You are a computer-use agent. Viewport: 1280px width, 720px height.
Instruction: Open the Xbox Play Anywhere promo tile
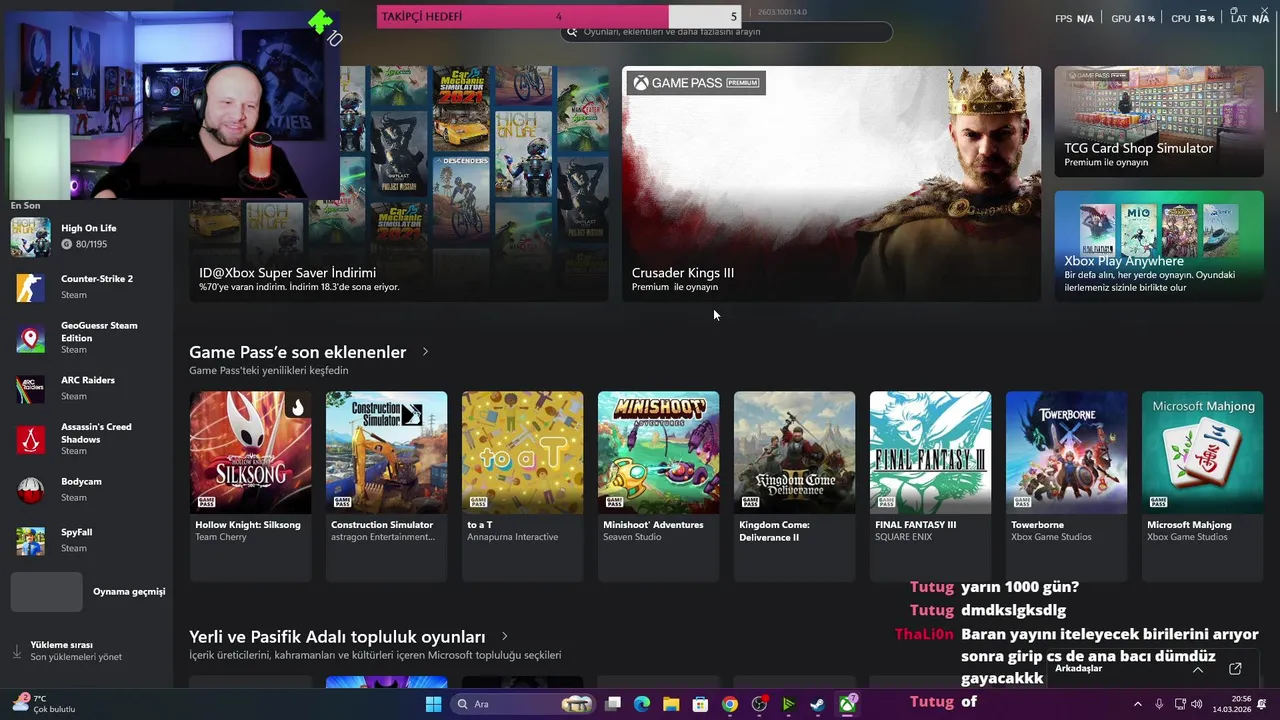(1159, 246)
